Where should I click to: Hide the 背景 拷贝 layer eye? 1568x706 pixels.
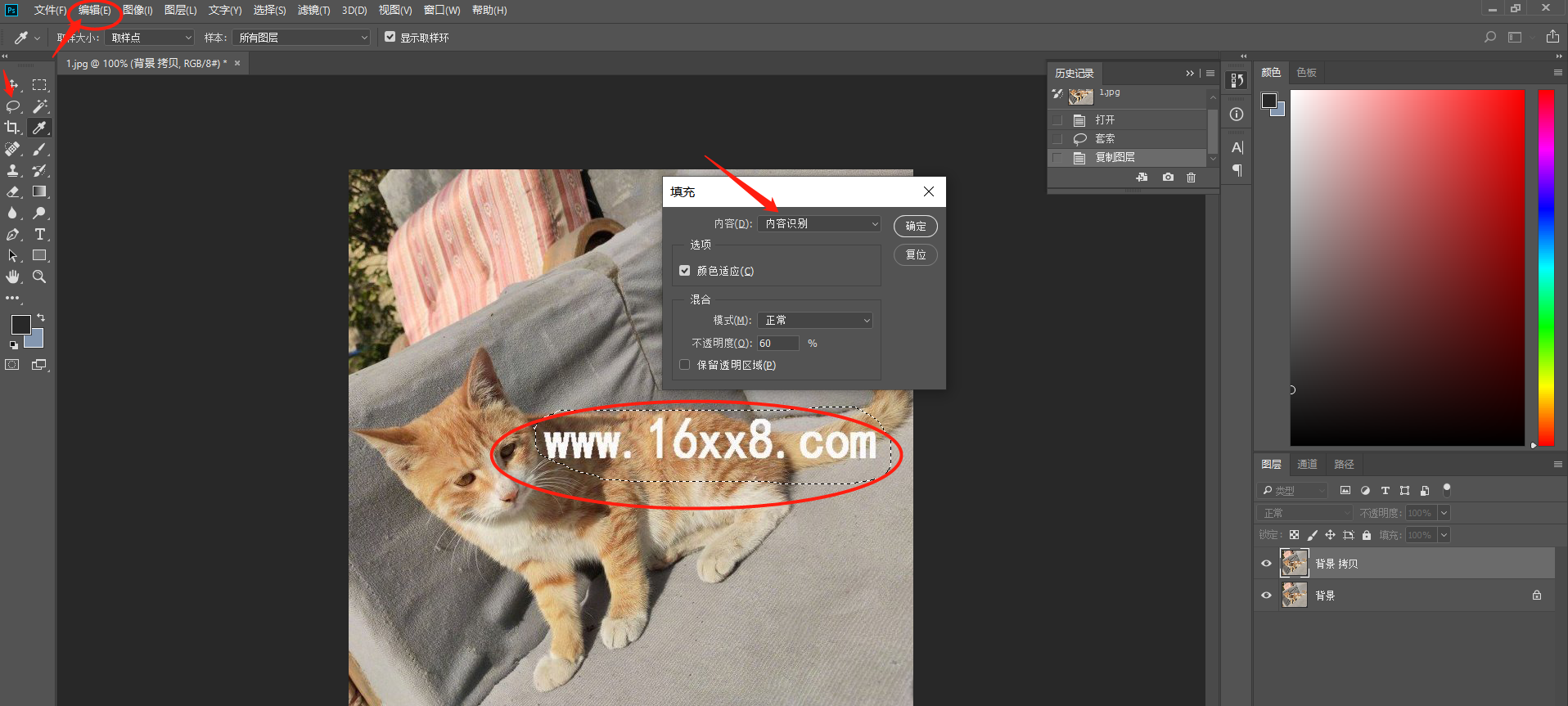(1266, 564)
